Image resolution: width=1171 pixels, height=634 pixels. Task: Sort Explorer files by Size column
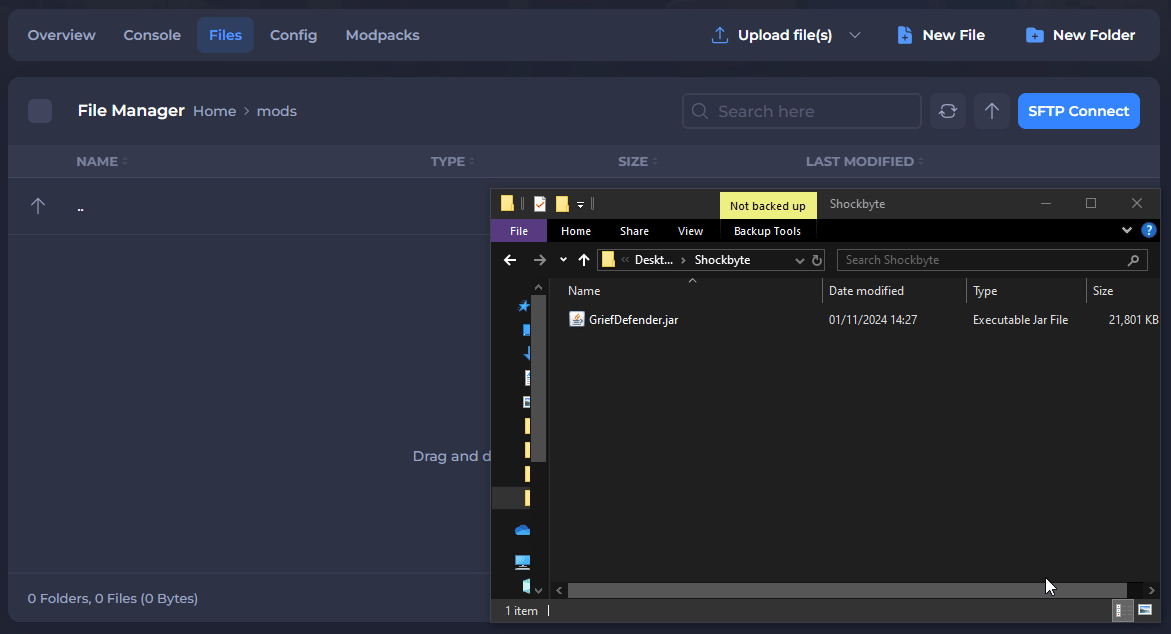[x=1122, y=290]
